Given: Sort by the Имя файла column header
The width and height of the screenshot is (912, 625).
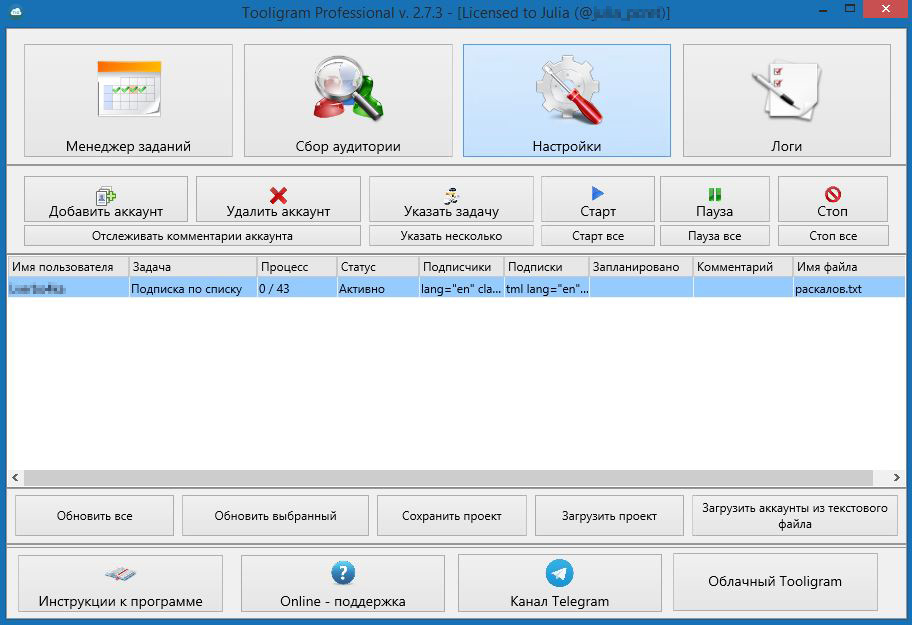Looking at the screenshot, I should click(849, 267).
